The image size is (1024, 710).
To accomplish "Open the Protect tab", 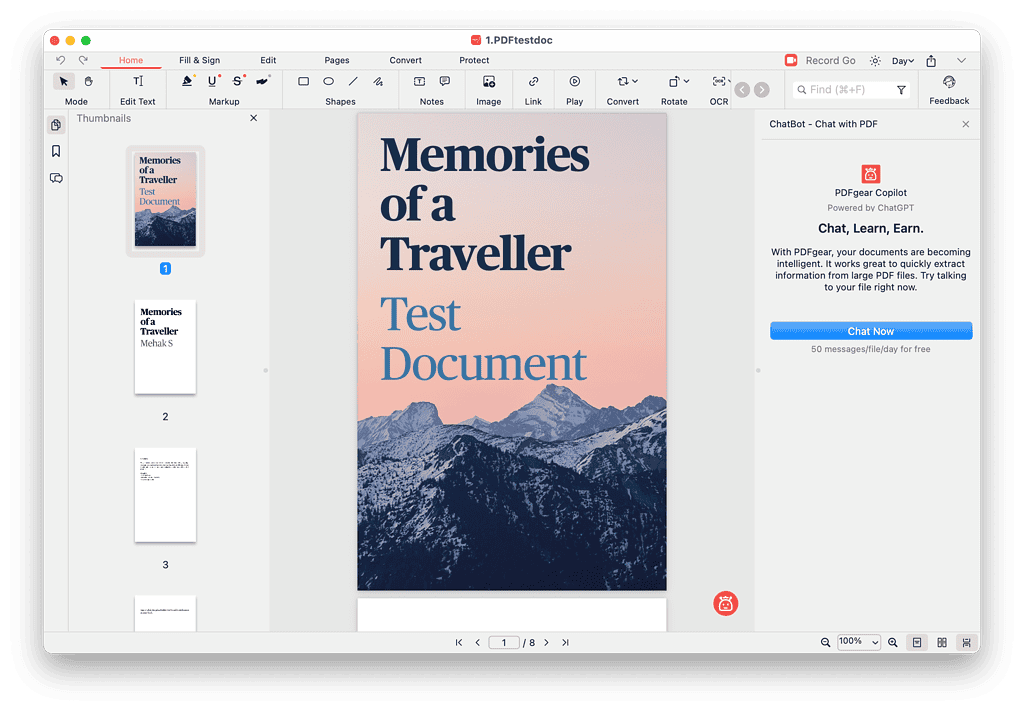I will coord(474,60).
